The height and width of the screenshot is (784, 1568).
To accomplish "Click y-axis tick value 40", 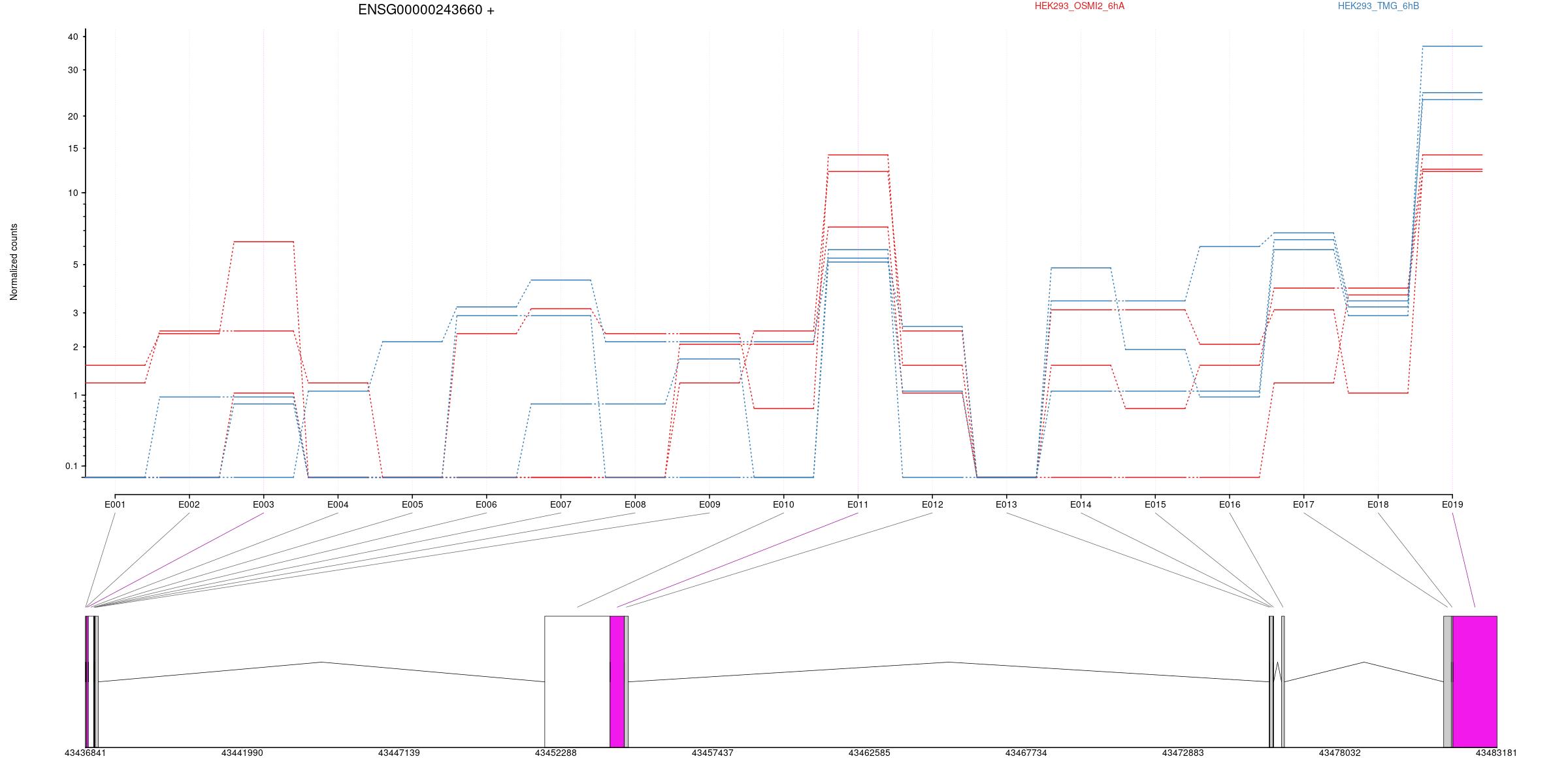I will coord(73,37).
